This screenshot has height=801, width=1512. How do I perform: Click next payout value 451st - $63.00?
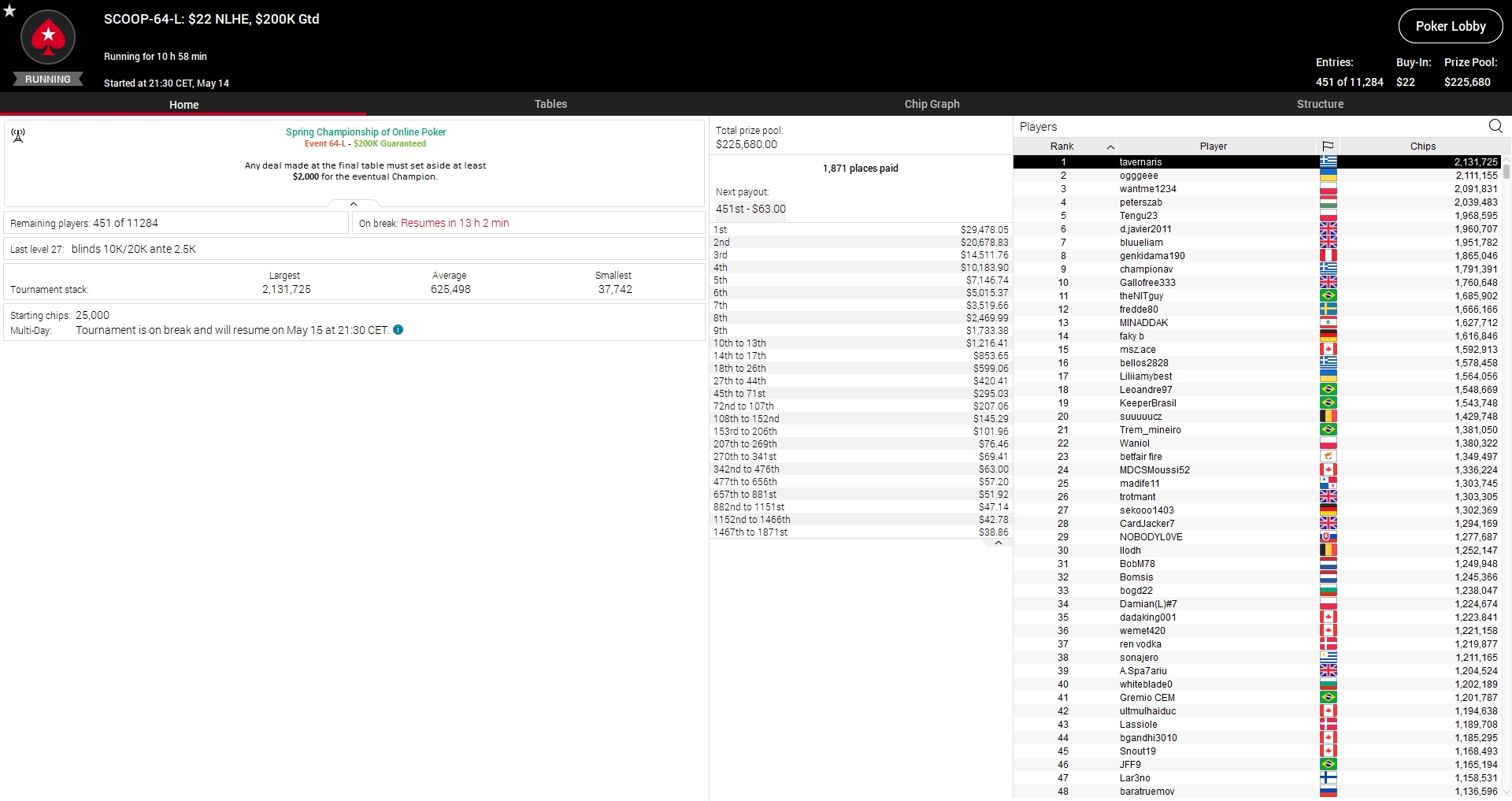(750, 209)
